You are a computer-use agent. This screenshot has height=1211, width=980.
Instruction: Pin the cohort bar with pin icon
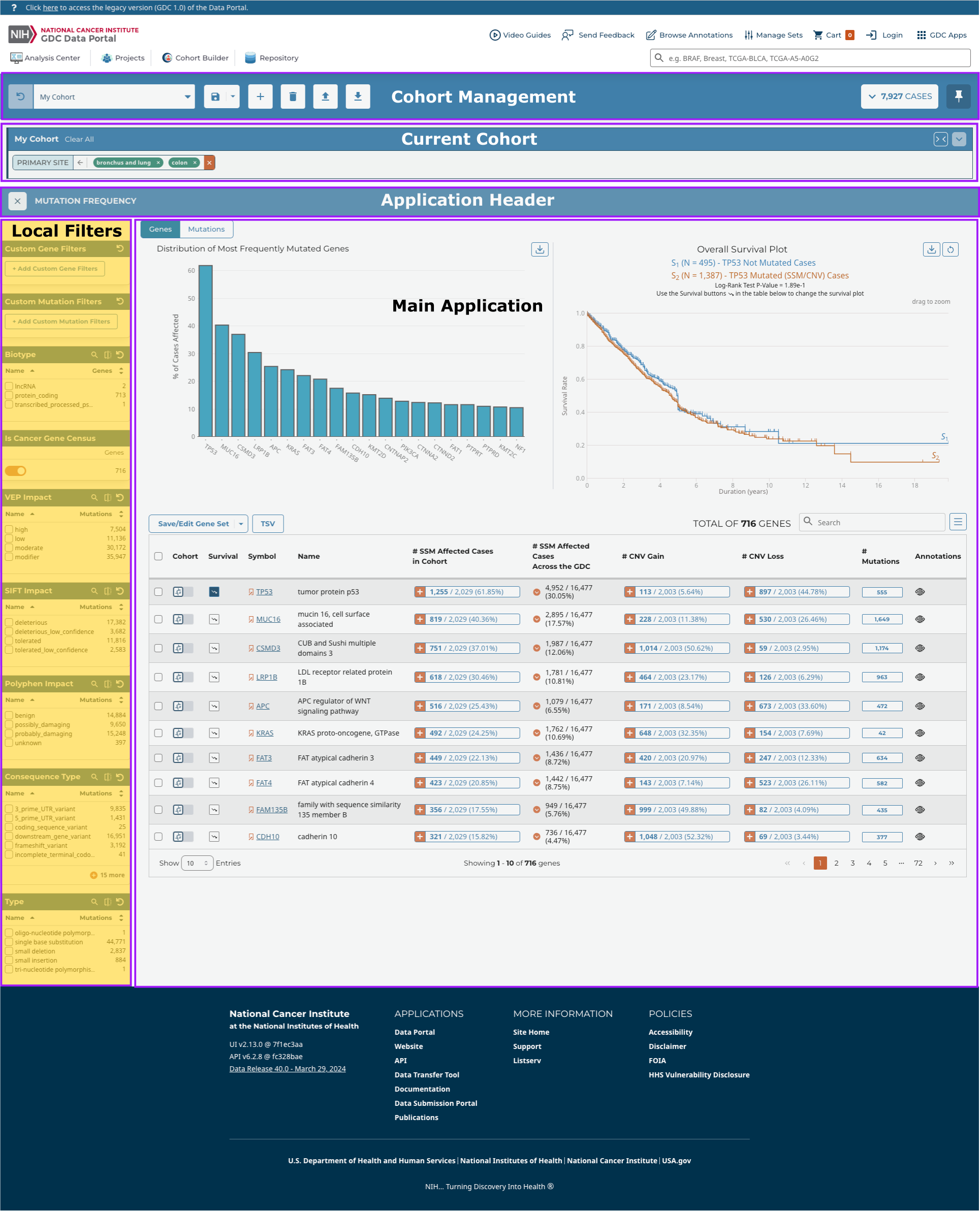(x=958, y=97)
